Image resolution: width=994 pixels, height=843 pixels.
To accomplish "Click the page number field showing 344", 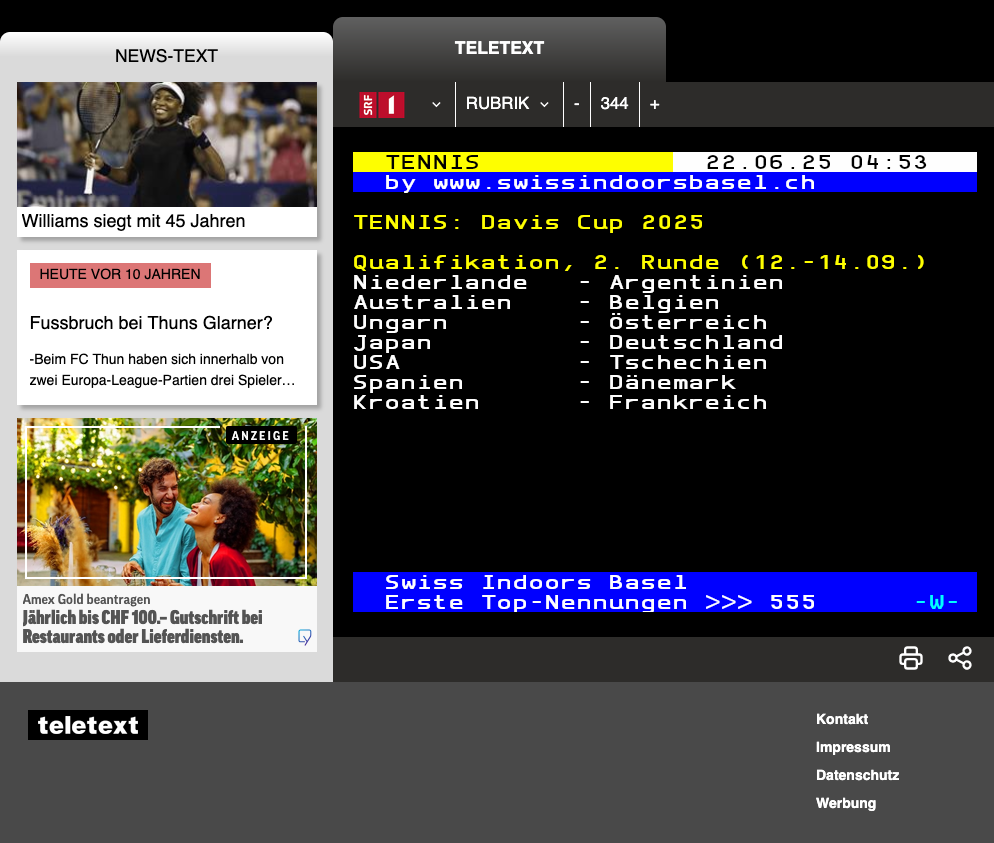I will coord(614,104).
